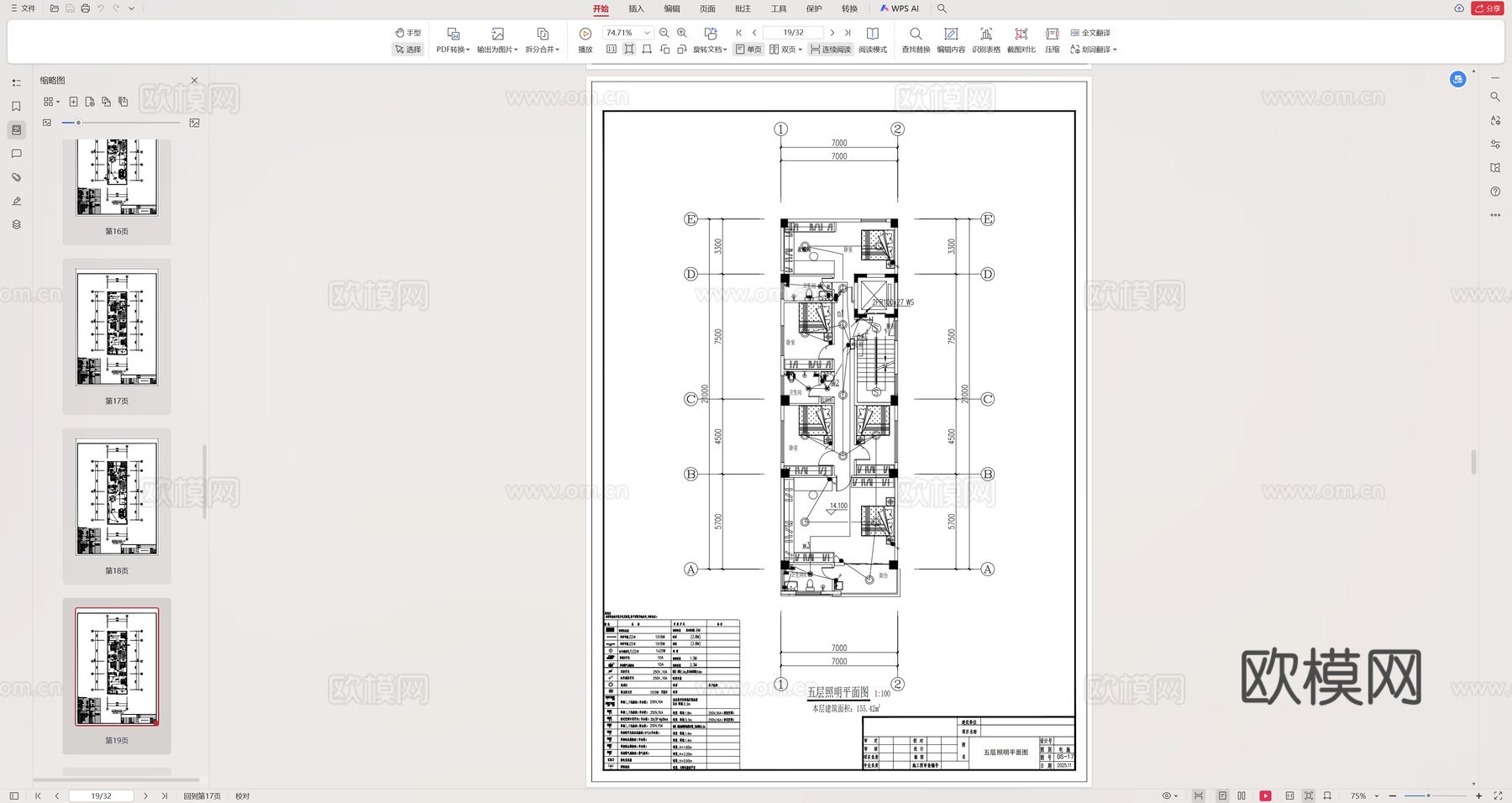This screenshot has width=1512, height=803.
Task: Enter reading mode (阅读模式)
Action: (x=873, y=40)
